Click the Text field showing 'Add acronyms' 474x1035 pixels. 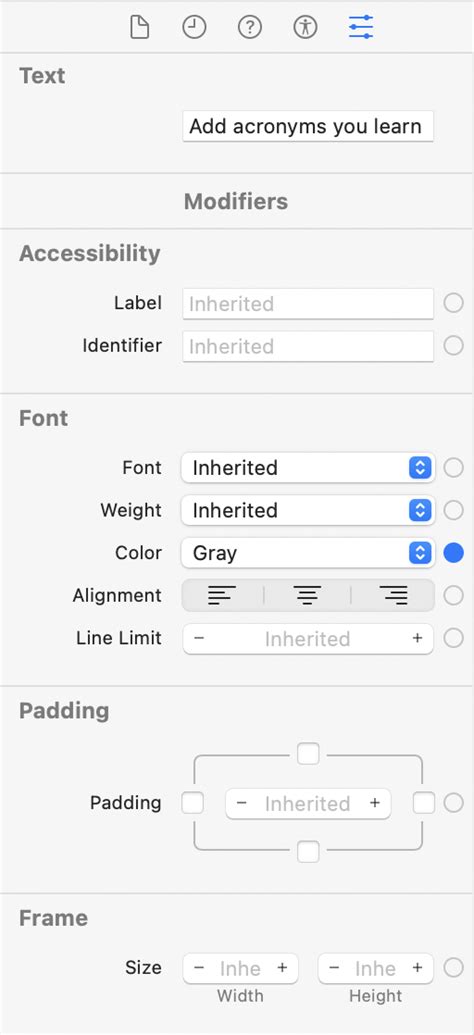click(x=308, y=126)
